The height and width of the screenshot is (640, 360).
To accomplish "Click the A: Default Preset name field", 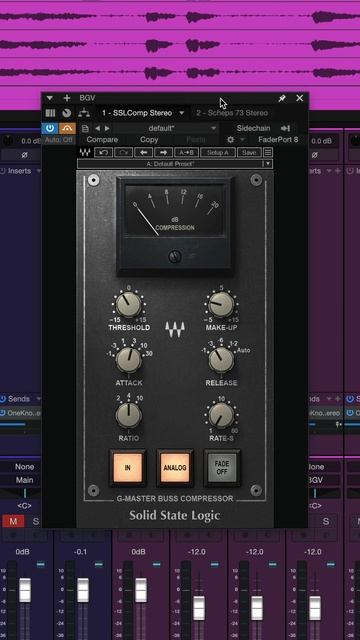I will pyautogui.click(x=170, y=164).
